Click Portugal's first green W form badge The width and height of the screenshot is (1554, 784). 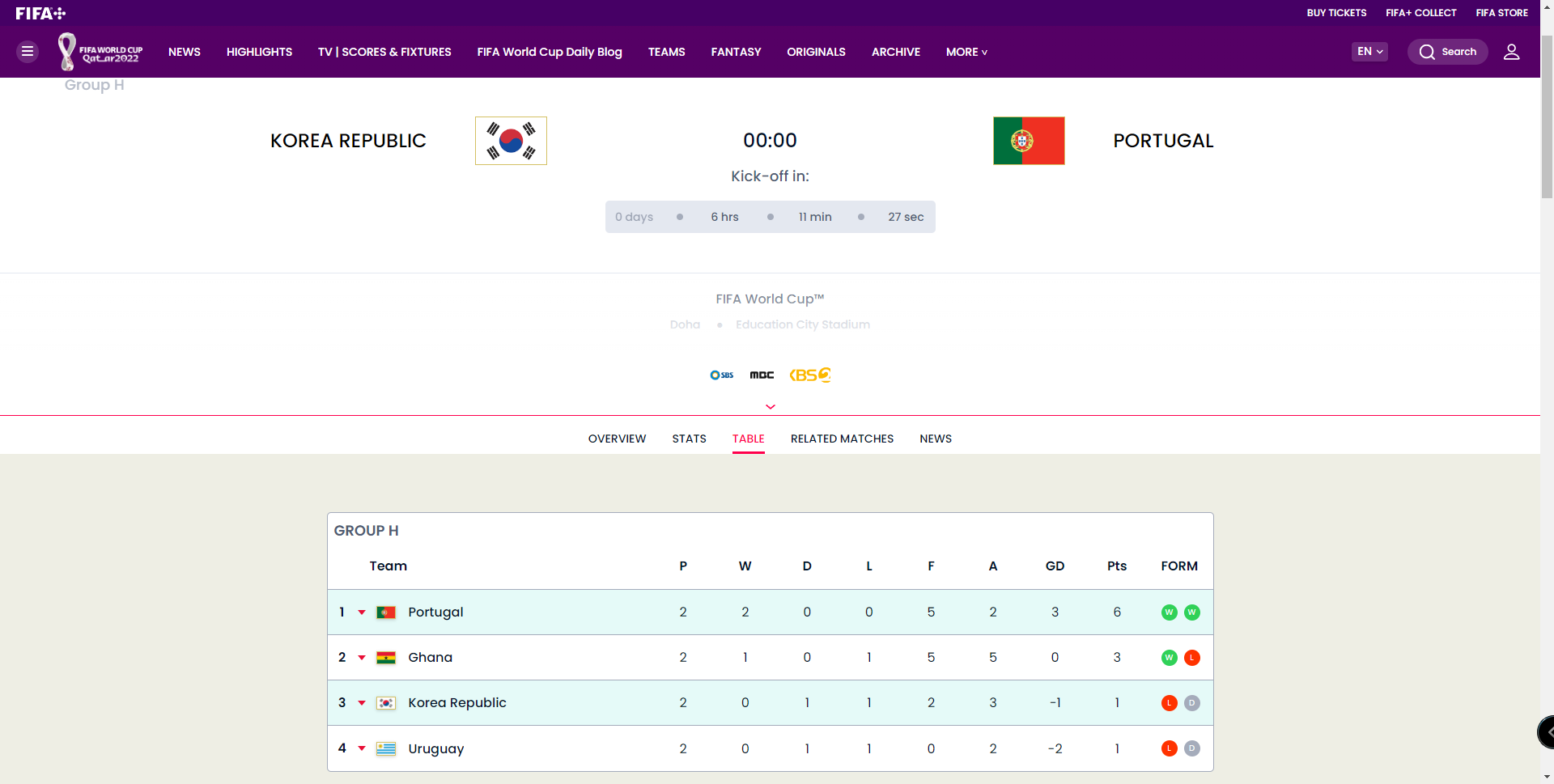point(1169,612)
